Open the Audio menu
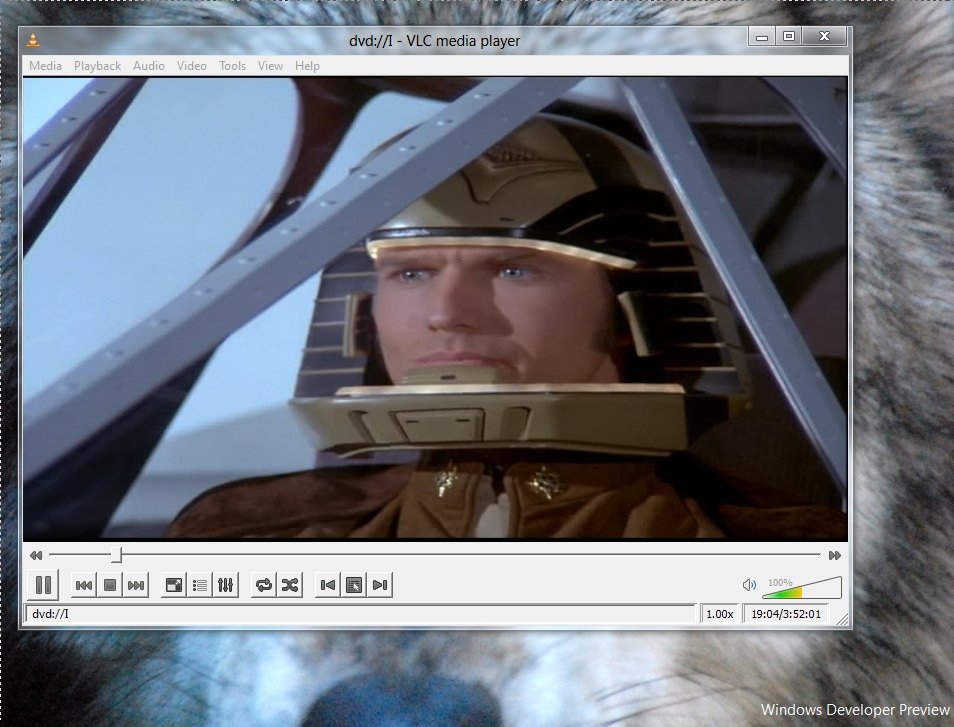The height and width of the screenshot is (727, 954). (149, 66)
